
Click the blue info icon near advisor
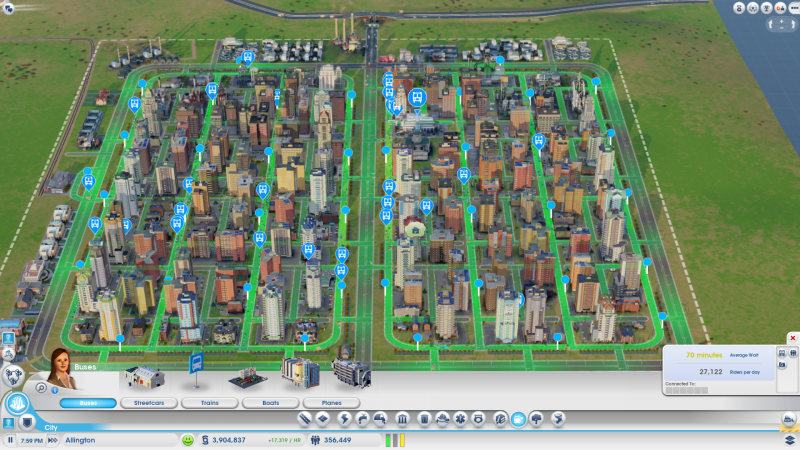click(x=55, y=390)
